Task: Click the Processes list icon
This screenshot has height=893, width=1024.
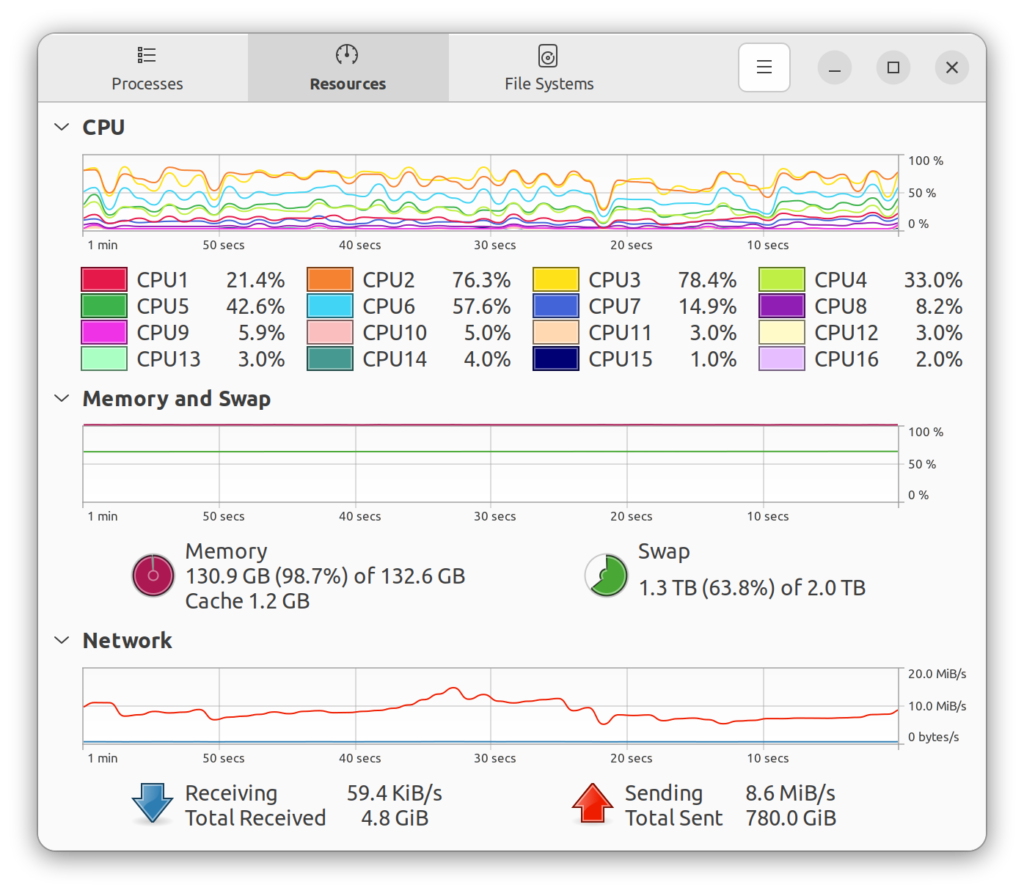Action: pyautogui.click(x=147, y=55)
